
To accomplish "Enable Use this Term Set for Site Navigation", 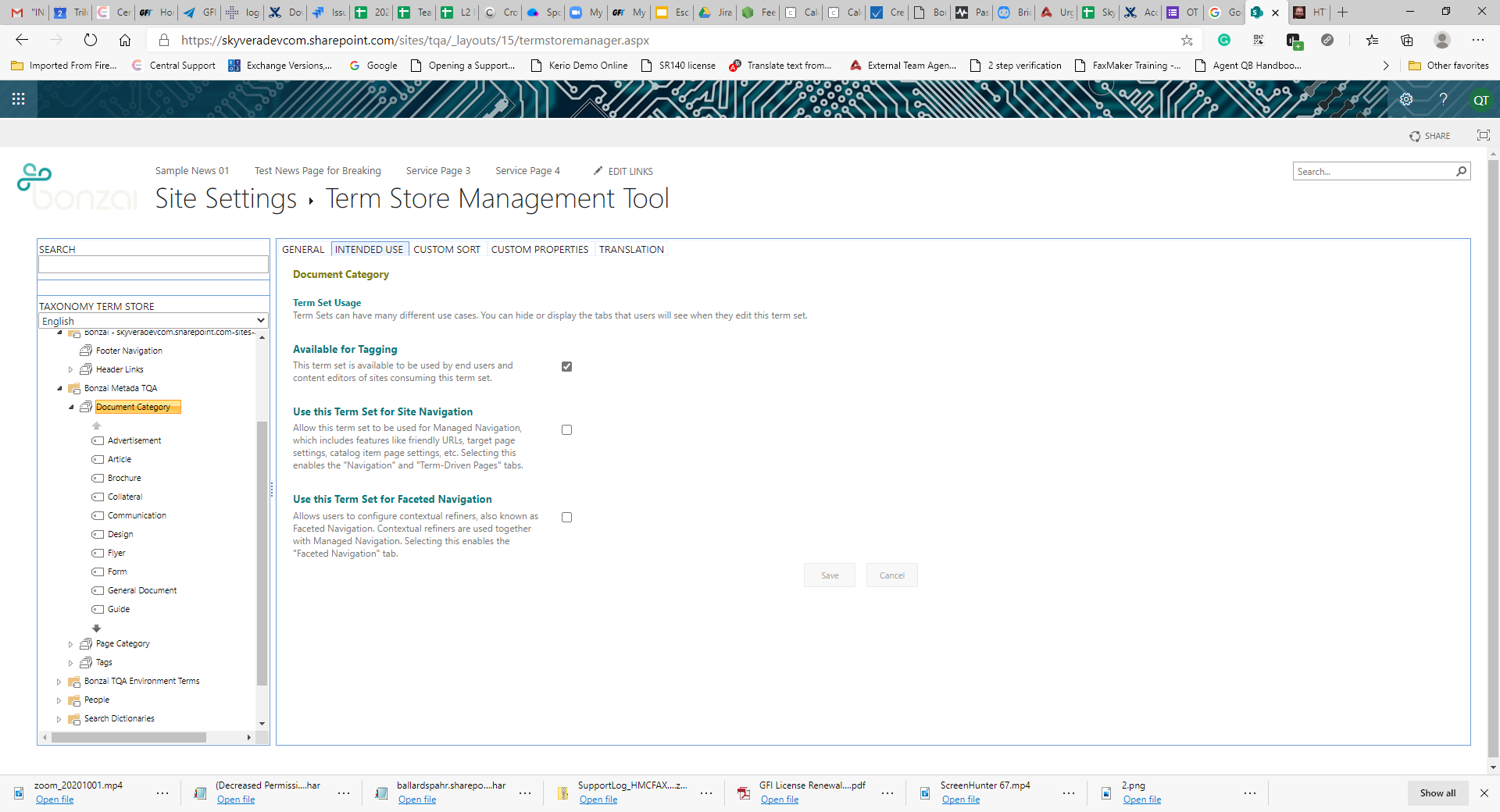I will coord(567,429).
